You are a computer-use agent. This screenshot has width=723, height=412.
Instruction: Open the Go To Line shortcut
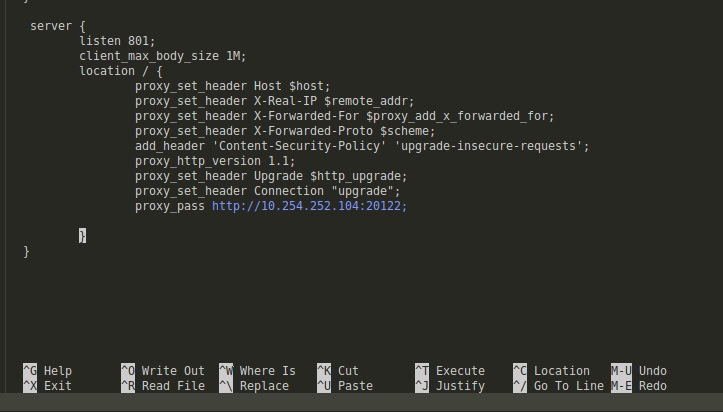point(568,386)
